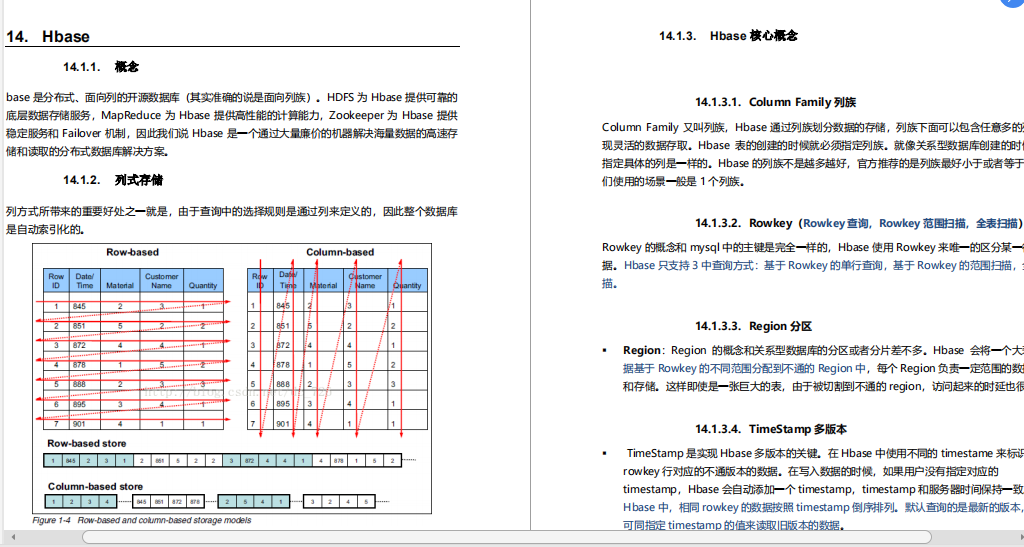
Task: Click the "Column-based store" label in the figure
Action: [x=95, y=486]
